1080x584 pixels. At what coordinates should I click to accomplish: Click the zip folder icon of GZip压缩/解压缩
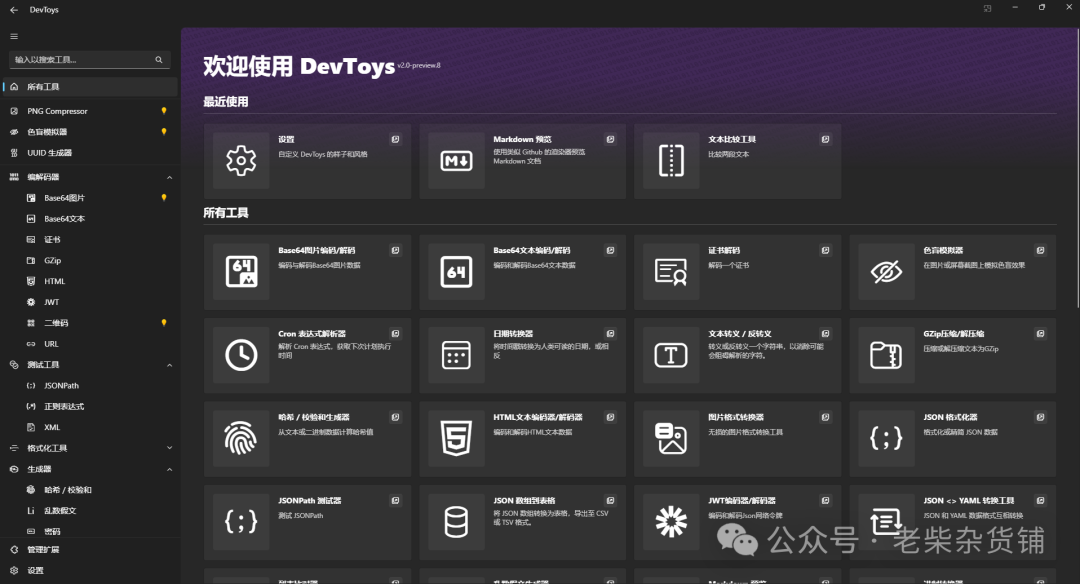pyautogui.click(x=886, y=355)
